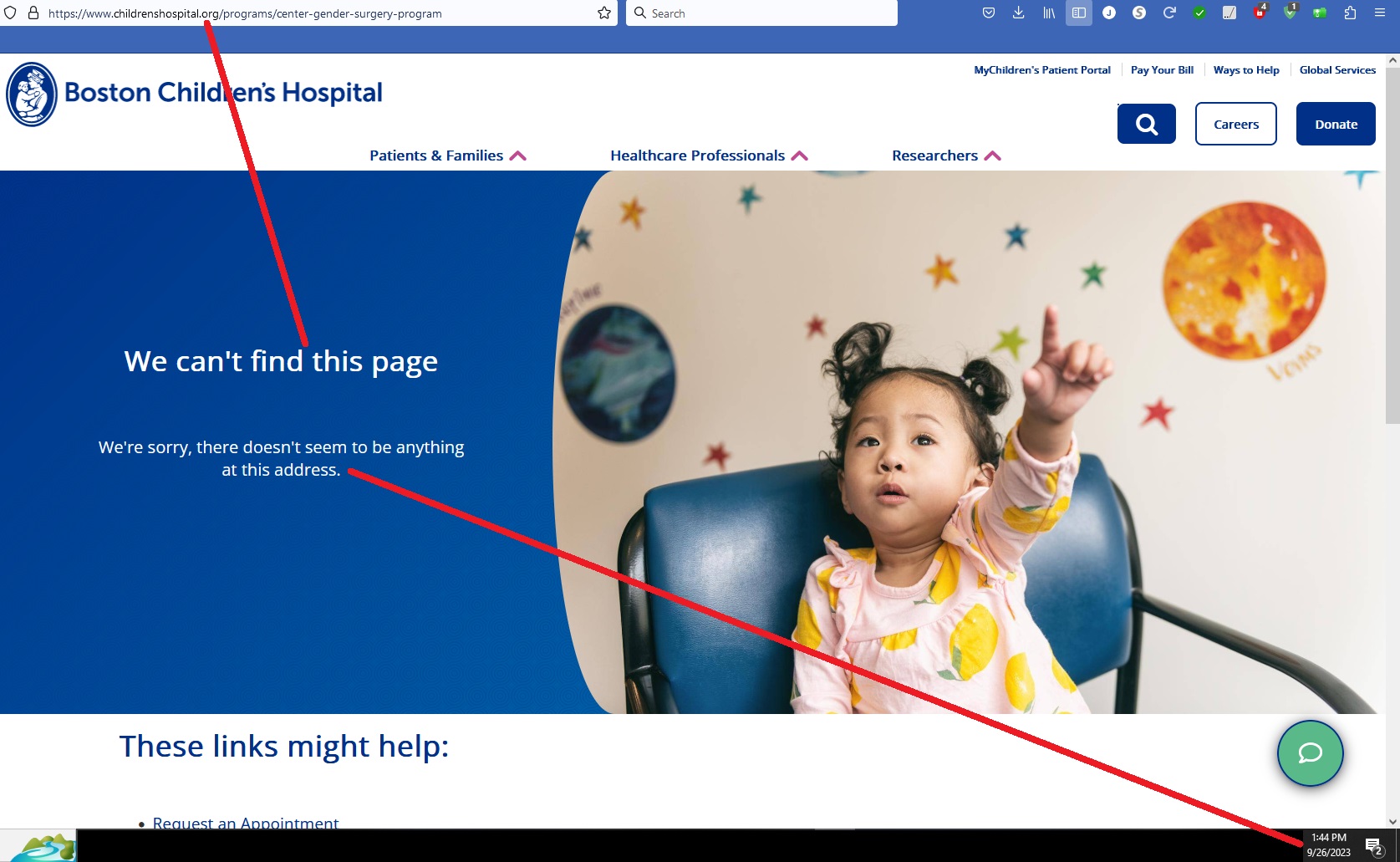The image size is (1400, 862).
Task: Open the Firefox hamburger application menu
Action: click(x=1380, y=13)
